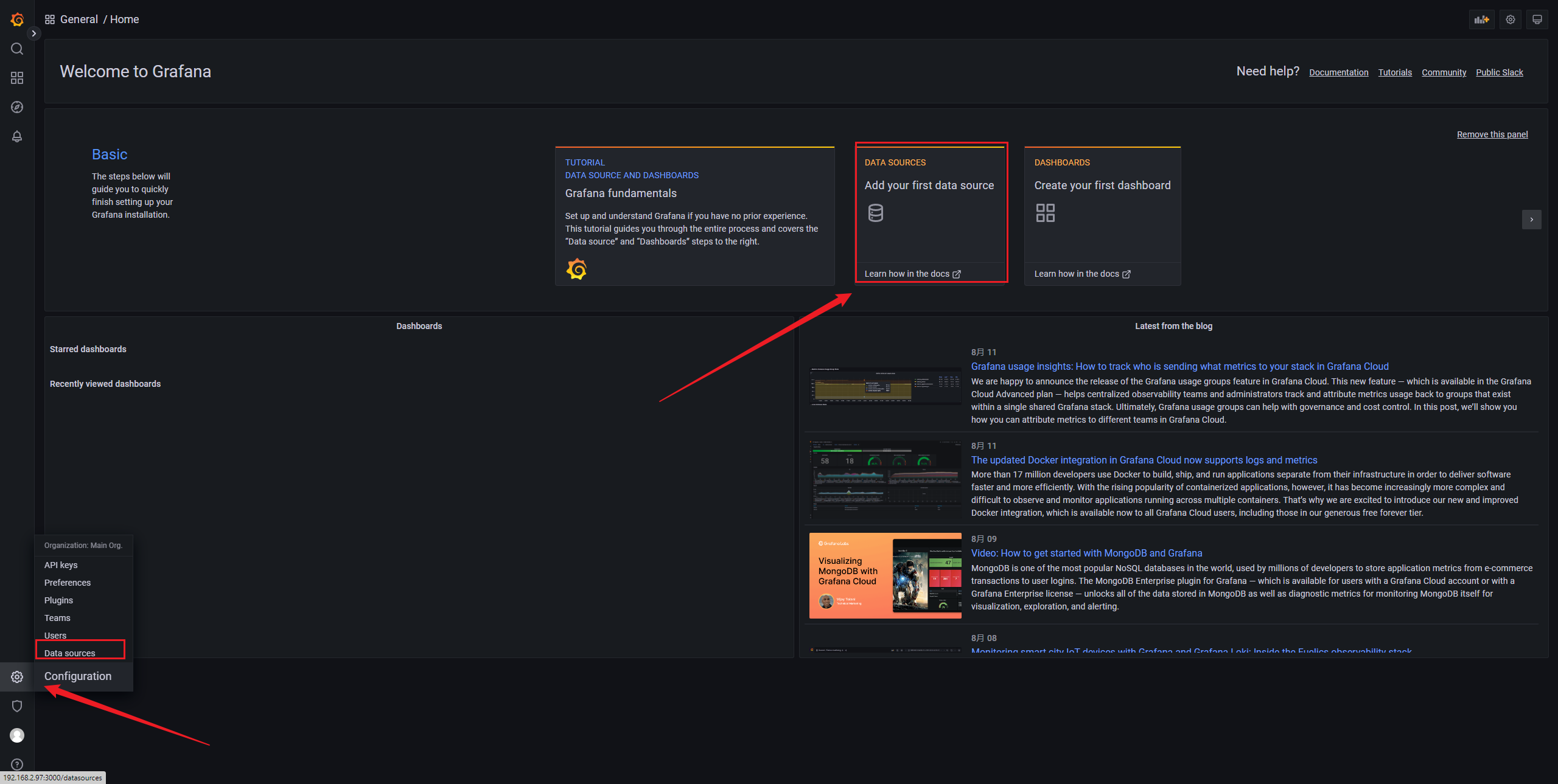1558x784 pixels.
Task: Click the Add panel icon in top bar
Action: [1481, 19]
